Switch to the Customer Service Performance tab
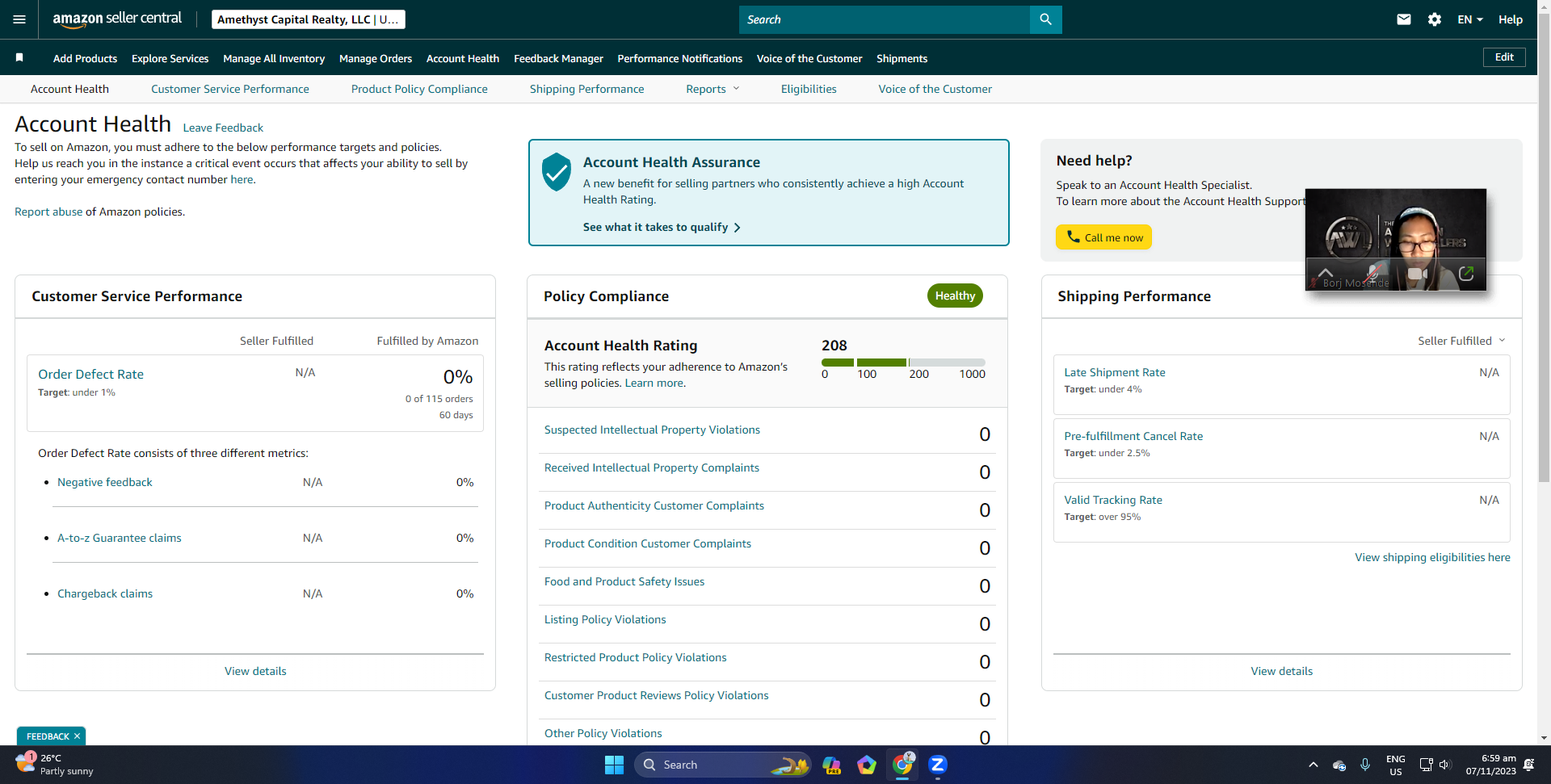The height and width of the screenshot is (784, 1551). 230,89
